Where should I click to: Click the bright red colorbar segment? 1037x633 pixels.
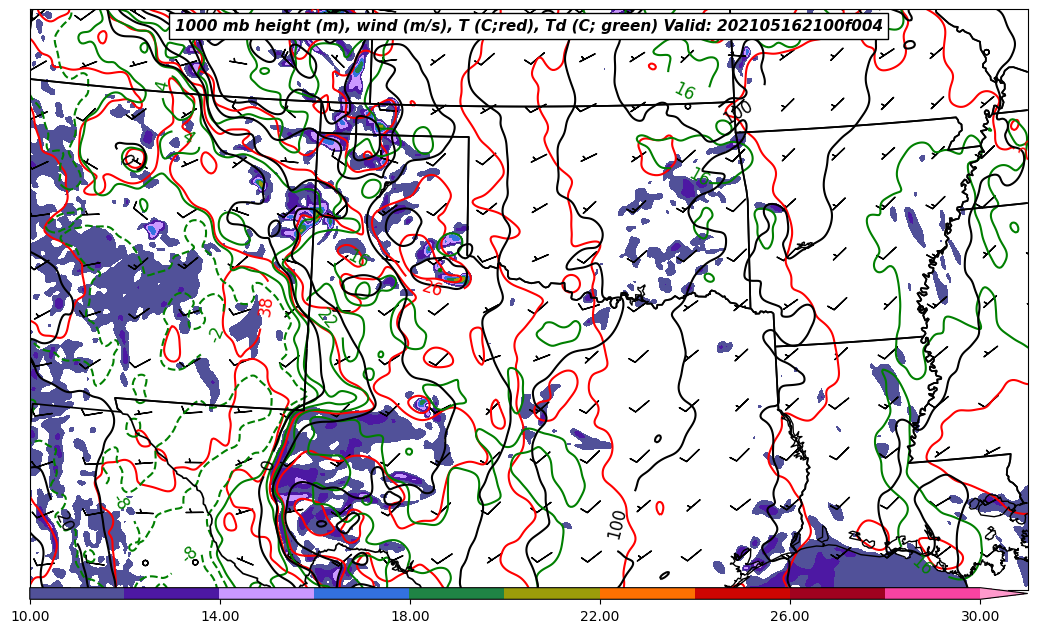point(741,593)
